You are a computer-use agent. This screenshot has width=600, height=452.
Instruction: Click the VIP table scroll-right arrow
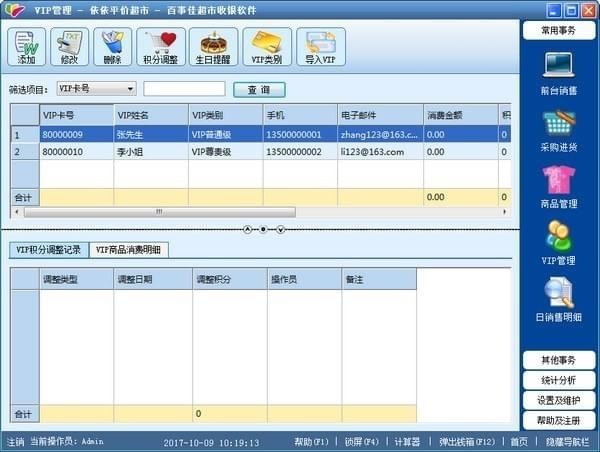(x=505, y=212)
